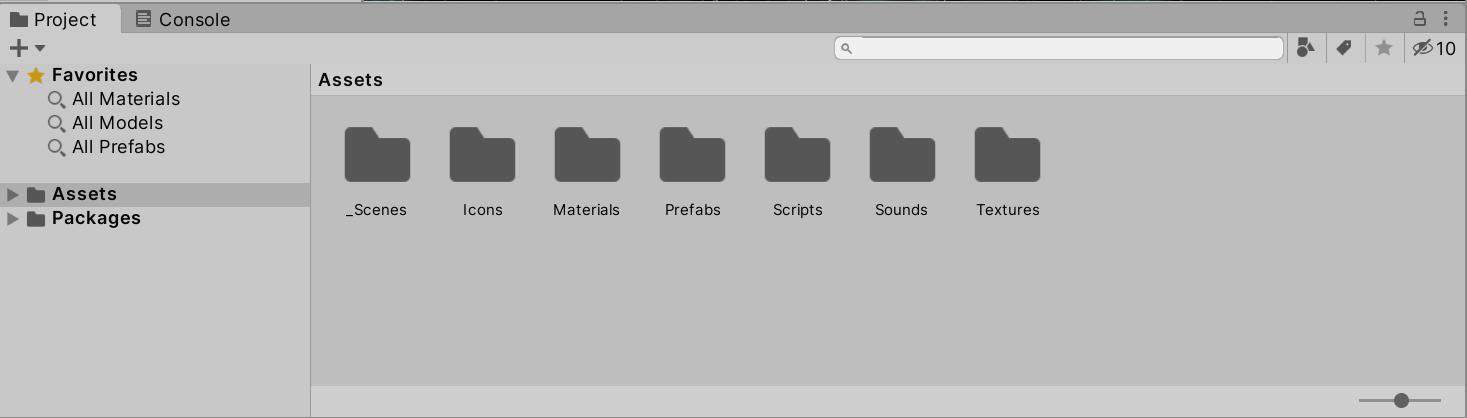This screenshot has height=418, width=1467.
Task: Select All Prefabs saved search
Action: [118, 147]
